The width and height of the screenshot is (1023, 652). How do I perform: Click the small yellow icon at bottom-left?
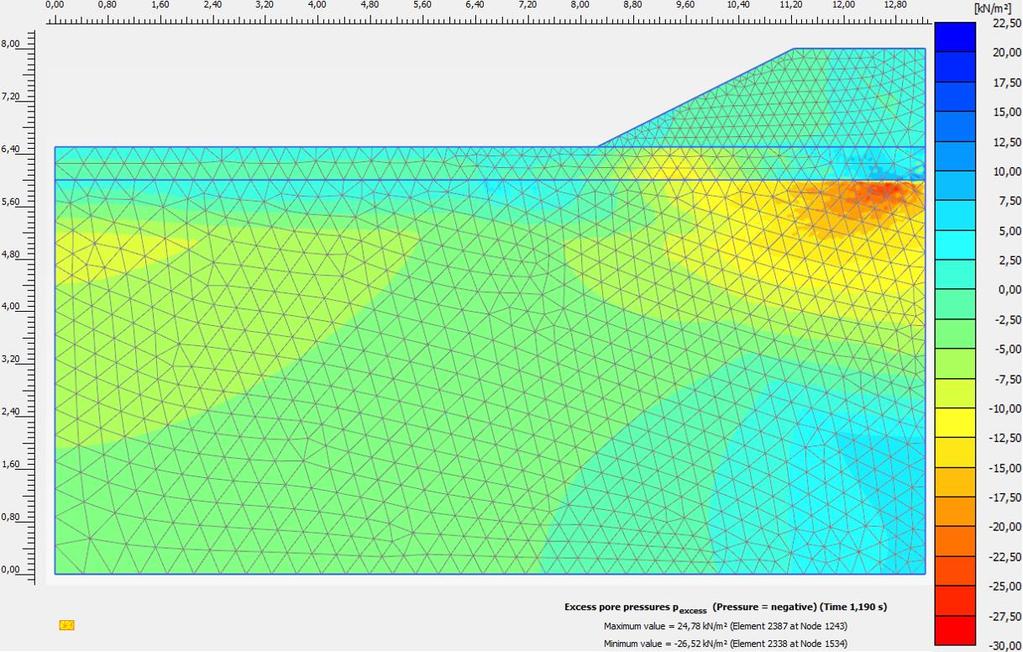(67, 625)
